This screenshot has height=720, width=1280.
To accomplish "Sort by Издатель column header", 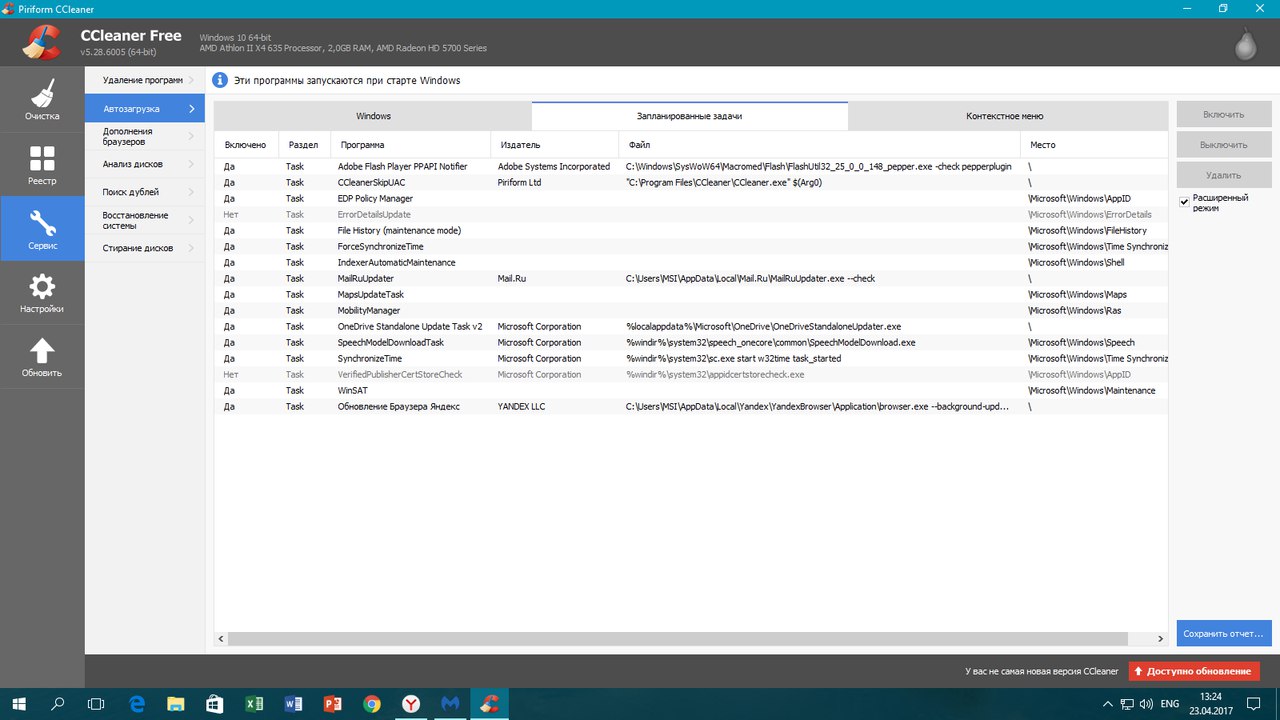I will click(555, 145).
